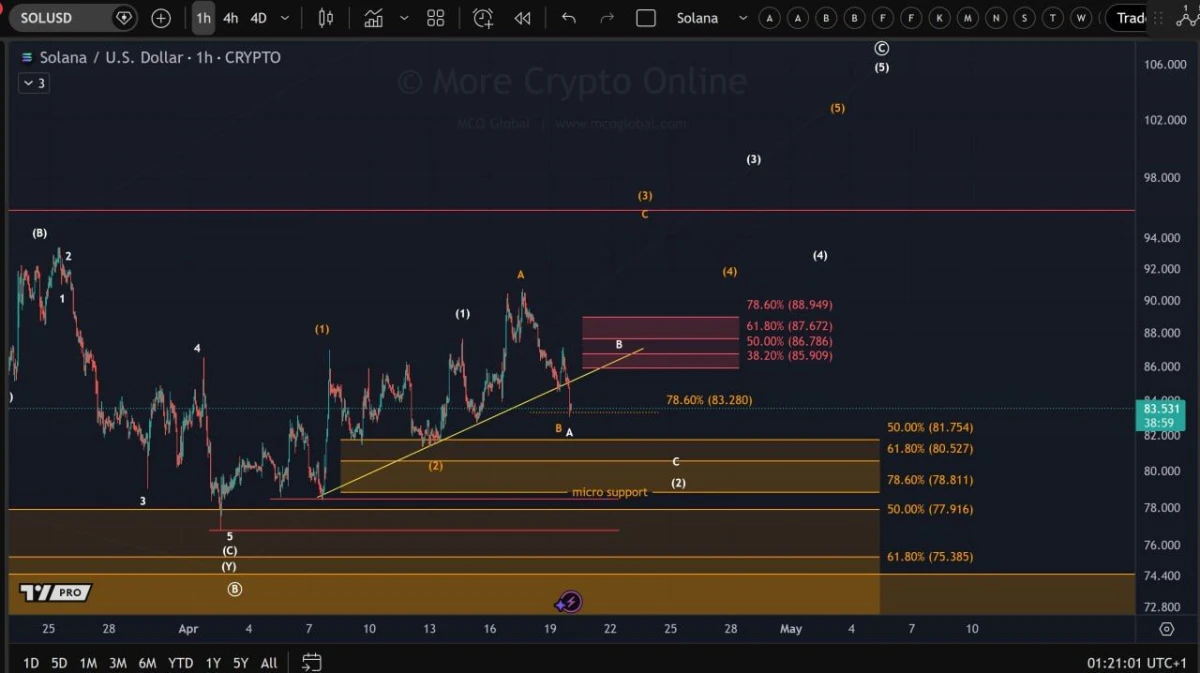1200x673 pixels.
Task: Expand the timeframe interval dropdown
Action: coord(285,18)
